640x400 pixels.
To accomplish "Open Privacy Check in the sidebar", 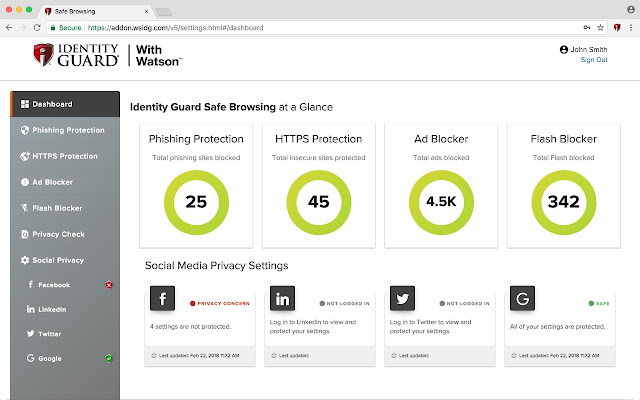I will coord(58,234).
